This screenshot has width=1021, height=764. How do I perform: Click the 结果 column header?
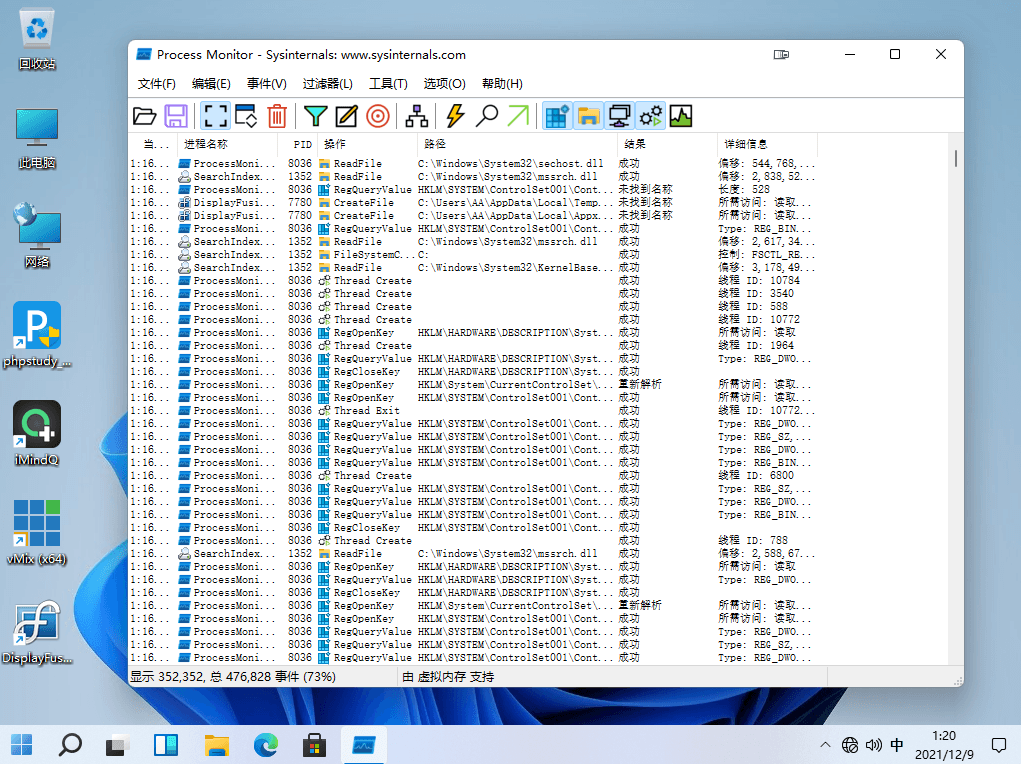[667, 144]
